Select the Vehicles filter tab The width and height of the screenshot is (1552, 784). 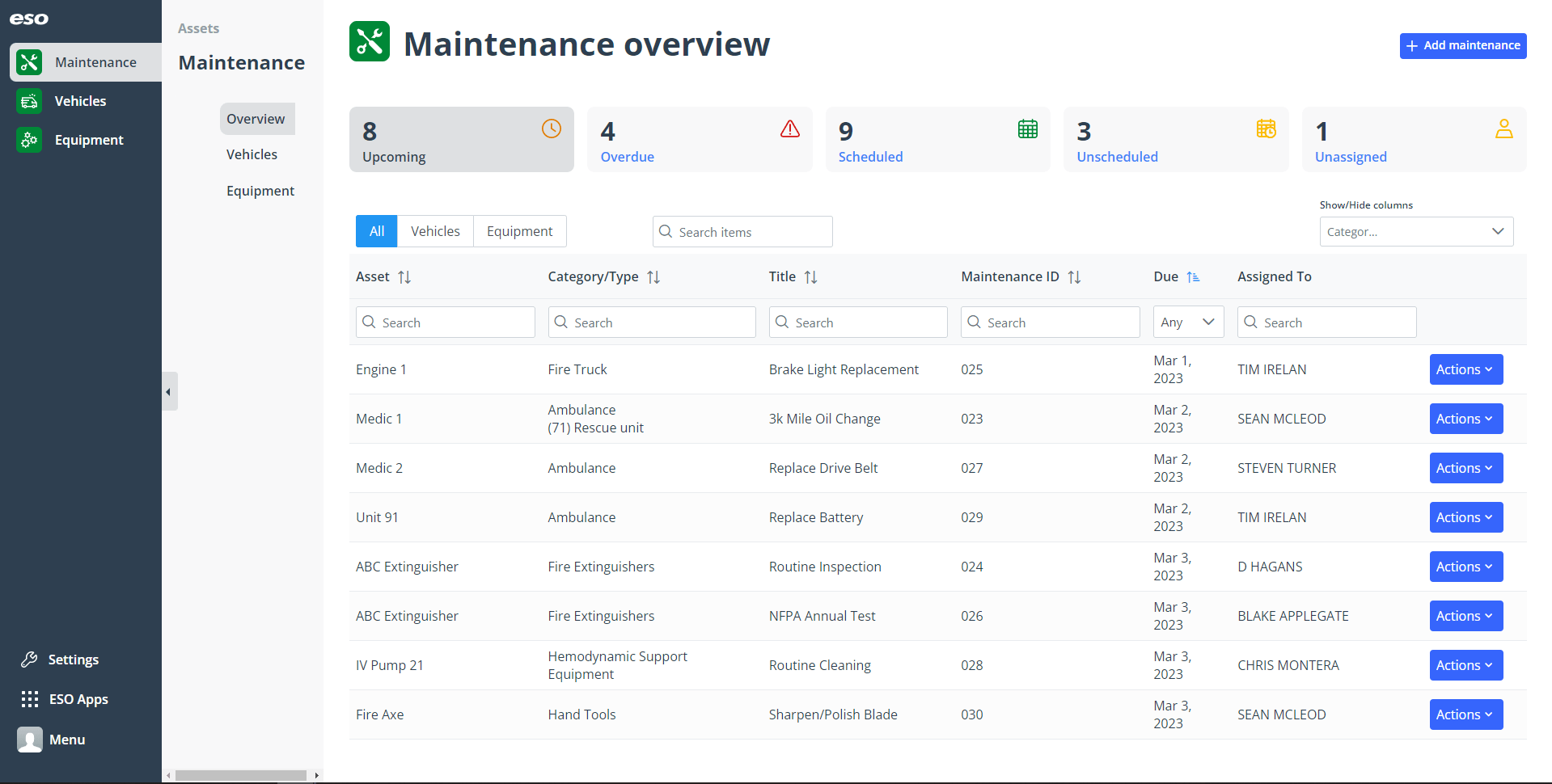435,231
